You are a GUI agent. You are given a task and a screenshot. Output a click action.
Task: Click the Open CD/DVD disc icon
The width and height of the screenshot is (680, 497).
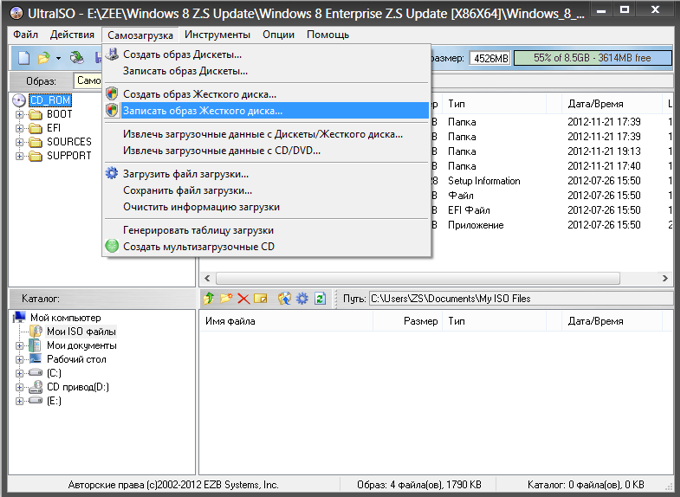(x=76, y=57)
